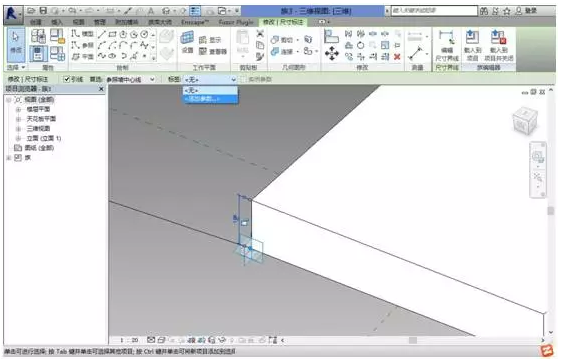Viewport: 563px width, 364px height.
Task: Click the Cut geometry button
Action: click(x=283, y=39)
